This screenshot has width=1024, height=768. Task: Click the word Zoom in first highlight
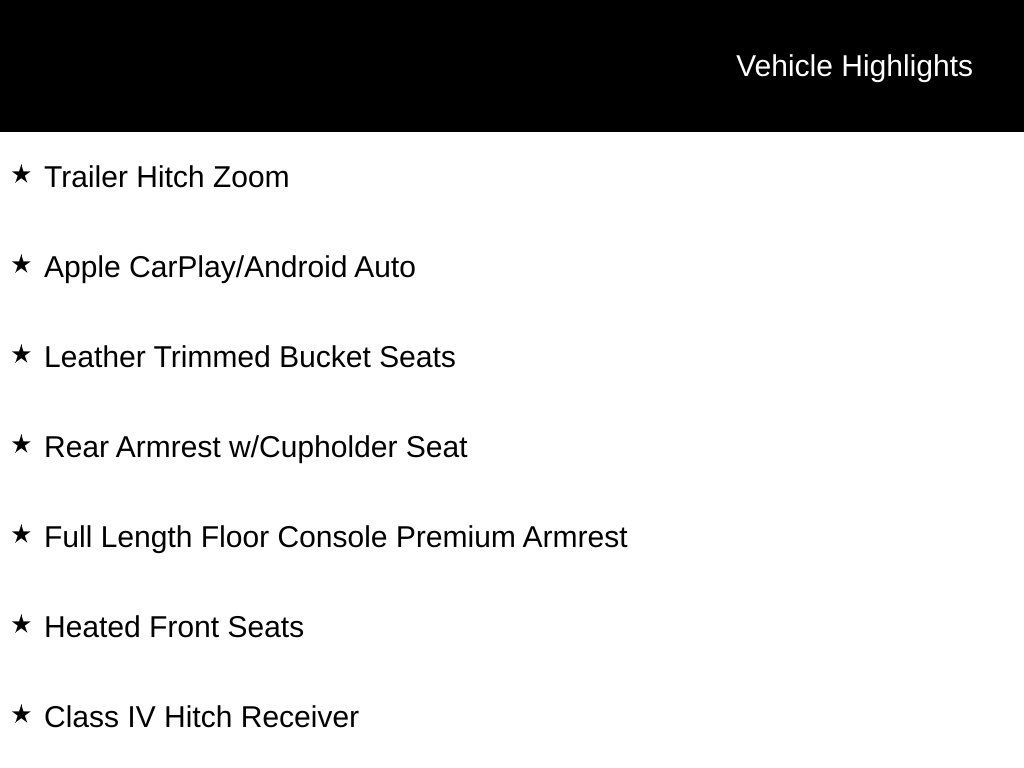pyautogui.click(x=251, y=177)
